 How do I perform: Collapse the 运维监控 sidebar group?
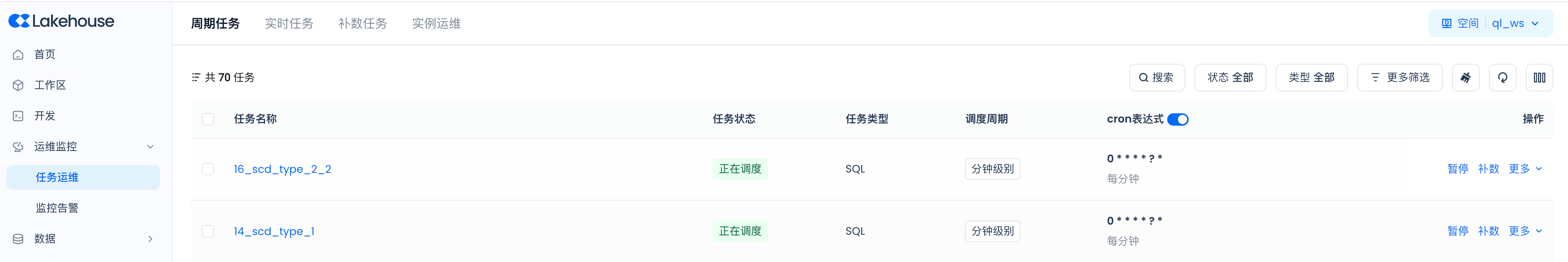150,147
